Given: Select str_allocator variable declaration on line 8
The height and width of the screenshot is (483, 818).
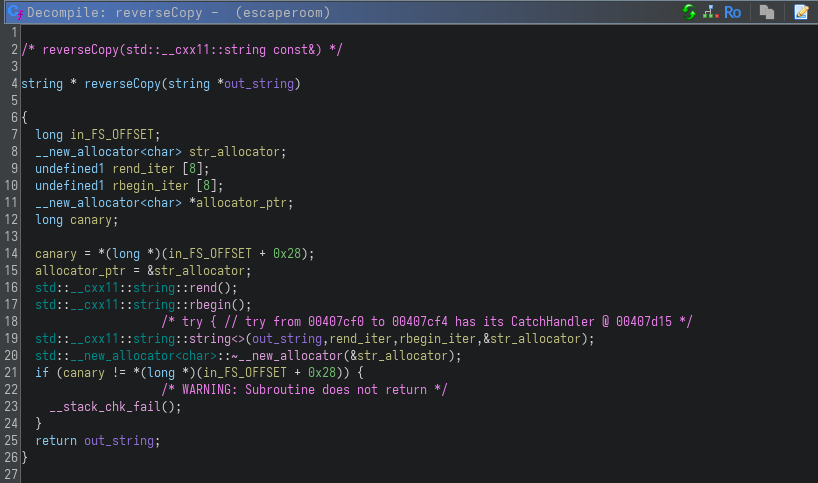Looking at the screenshot, I should [x=234, y=152].
